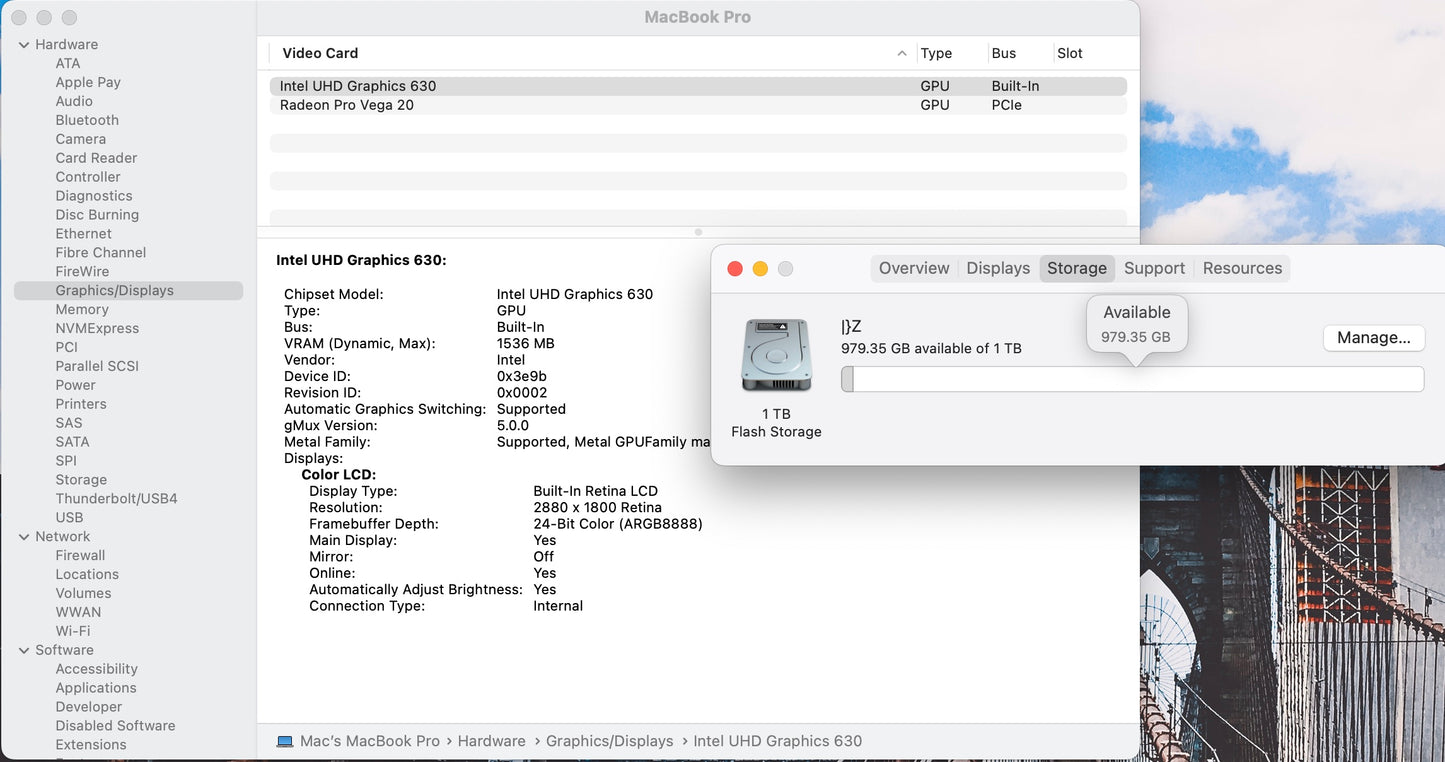
Task: Collapse the Software section
Action: click(24, 650)
